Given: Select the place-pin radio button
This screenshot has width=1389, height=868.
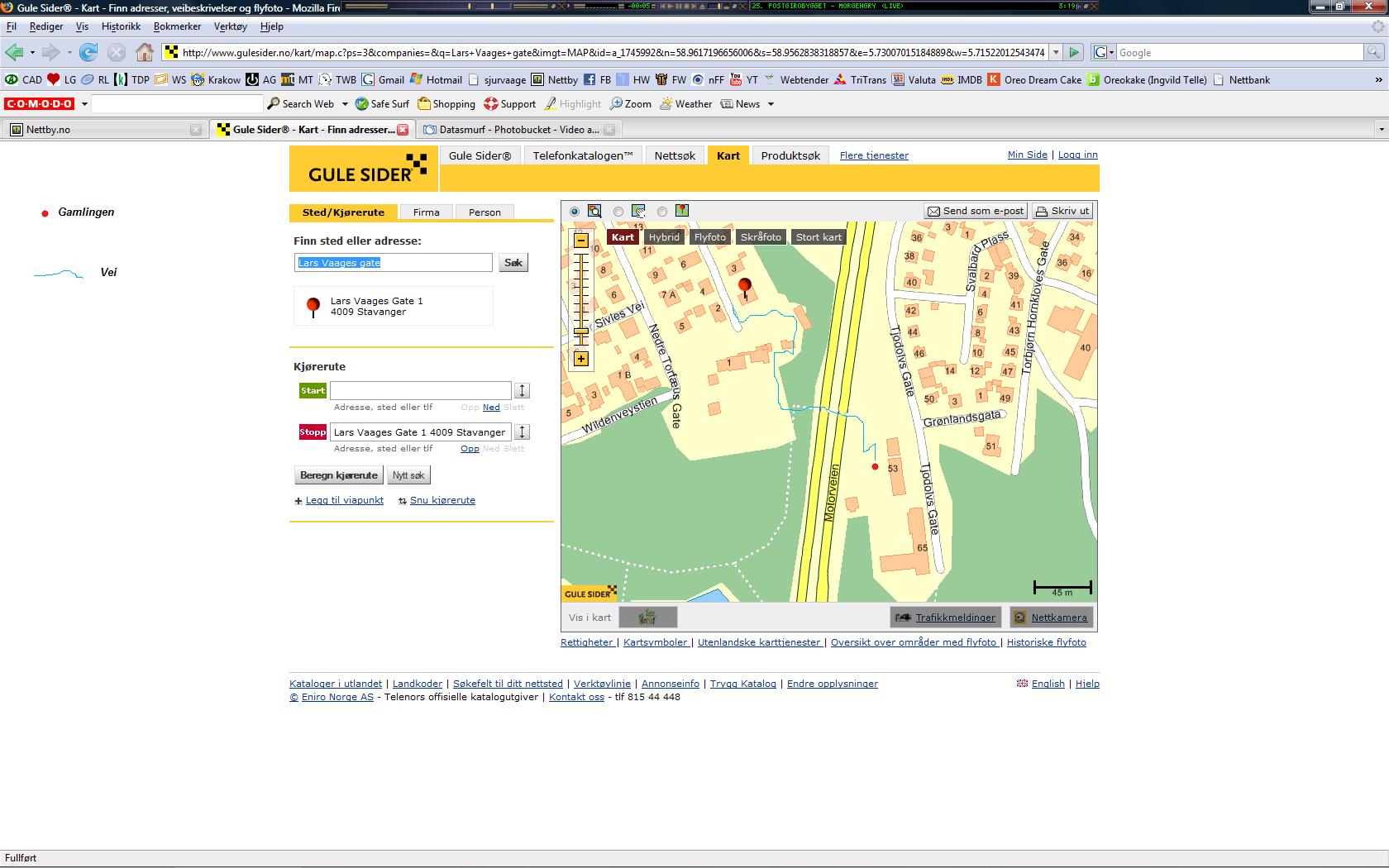Looking at the screenshot, I should (662, 212).
